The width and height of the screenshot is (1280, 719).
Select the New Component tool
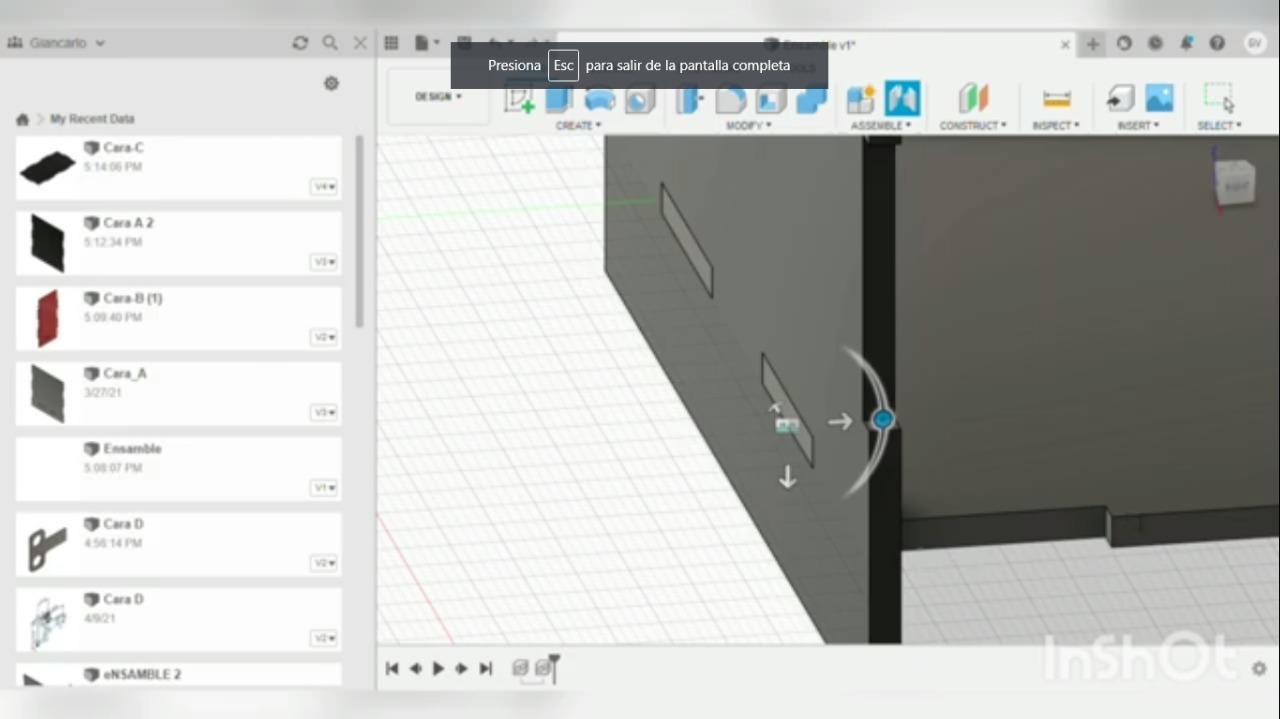(x=861, y=99)
